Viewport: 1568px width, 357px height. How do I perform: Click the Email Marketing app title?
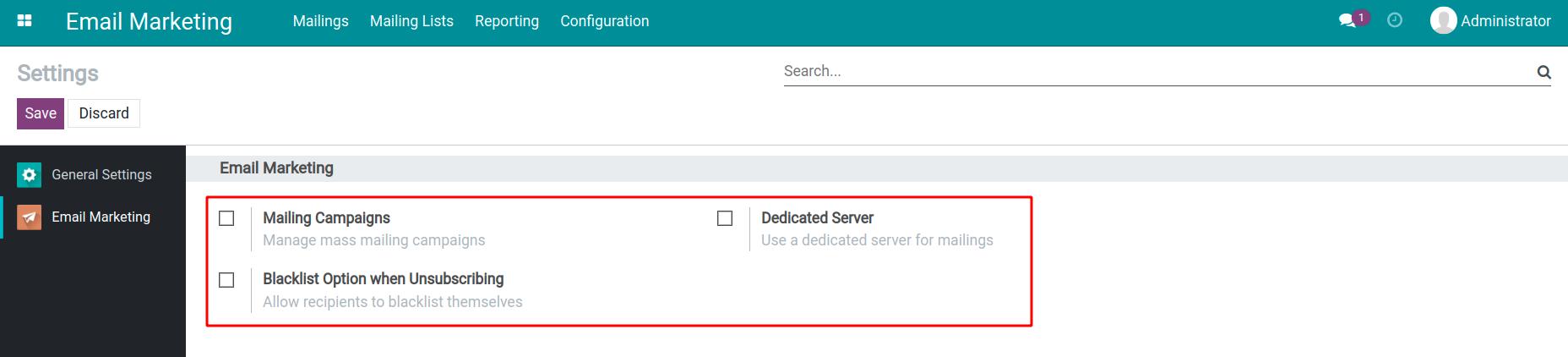[x=149, y=21]
